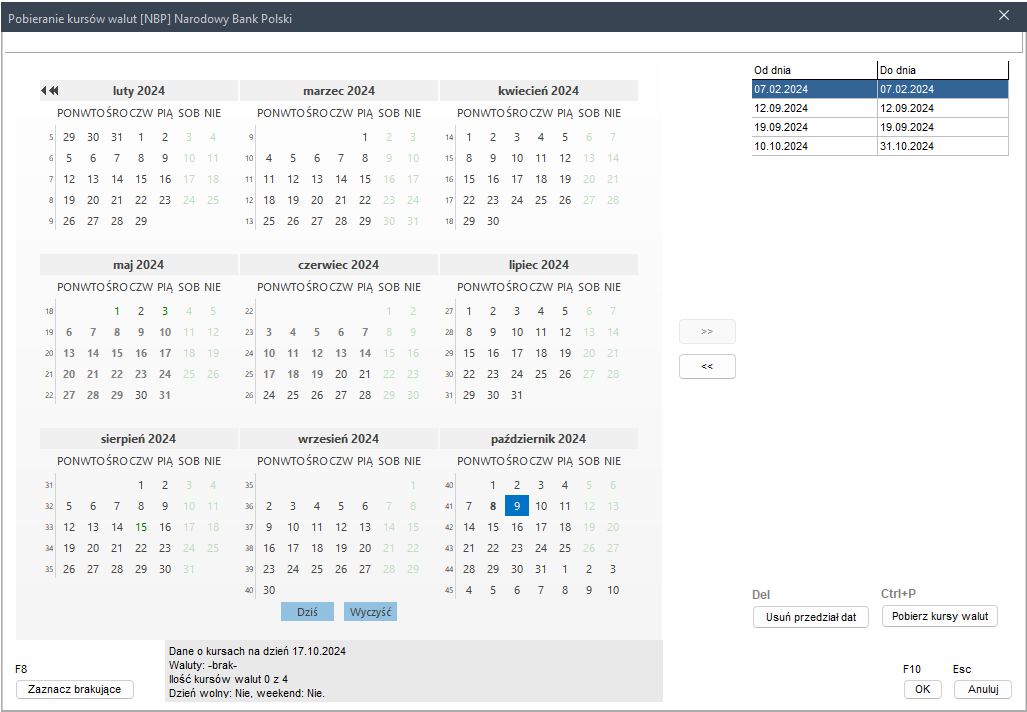Select green holiday day 15 in sierpień 2024

click(141, 527)
